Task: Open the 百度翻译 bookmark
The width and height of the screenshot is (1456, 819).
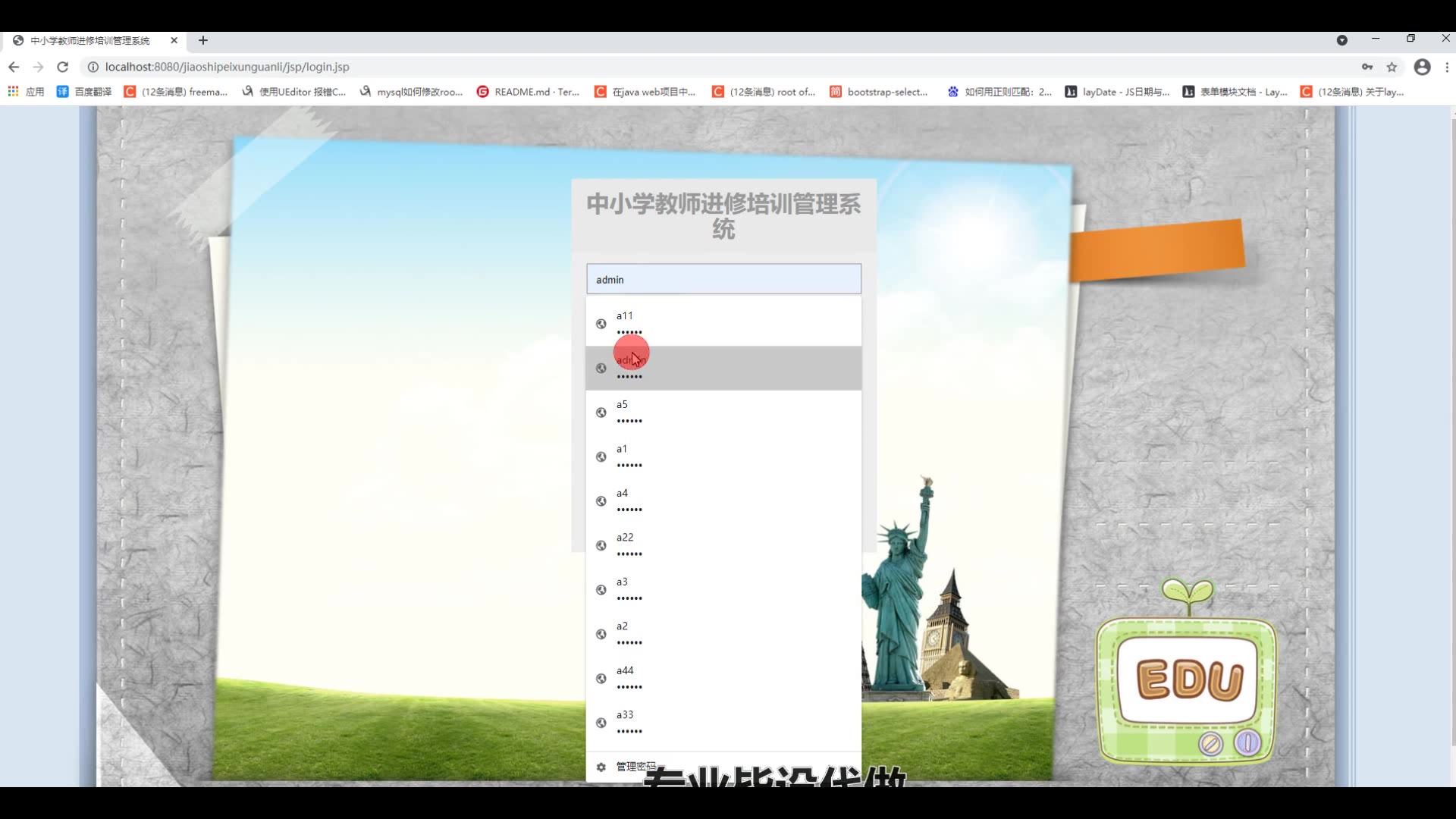Action: [84, 92]
